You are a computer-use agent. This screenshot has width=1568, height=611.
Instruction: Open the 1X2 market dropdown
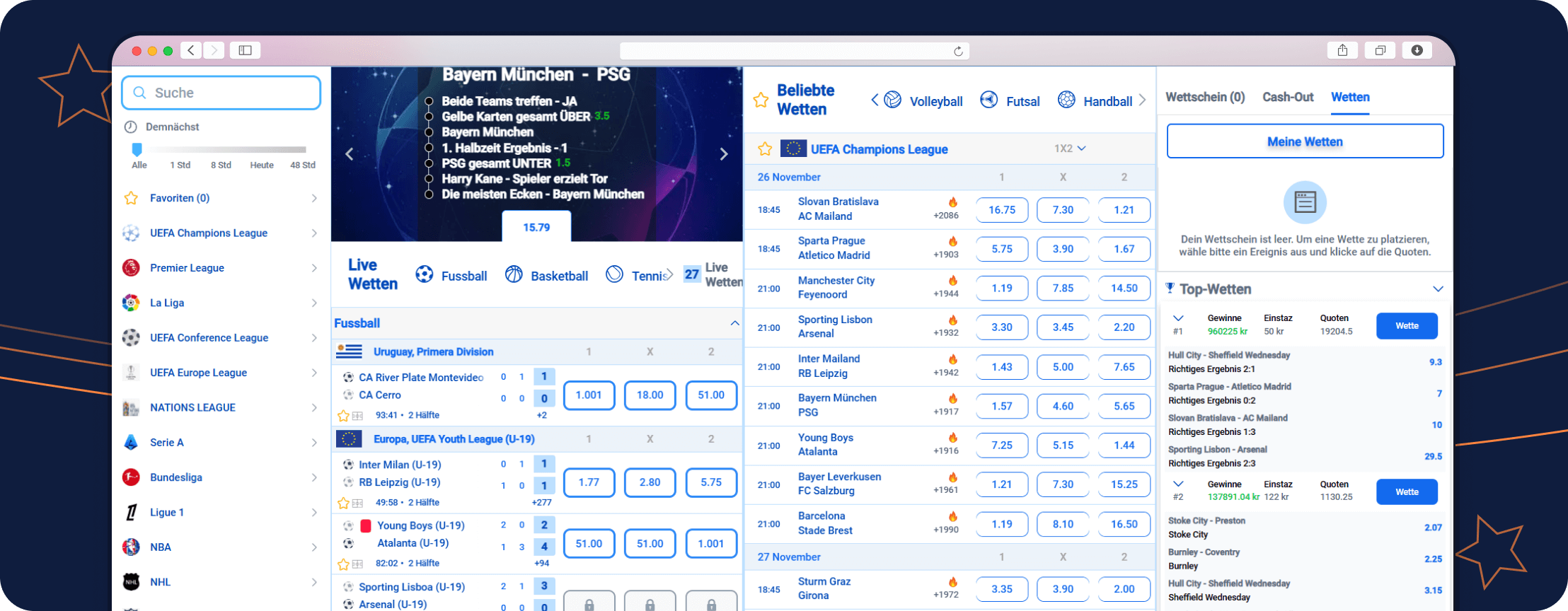(x=1069, y=149)
